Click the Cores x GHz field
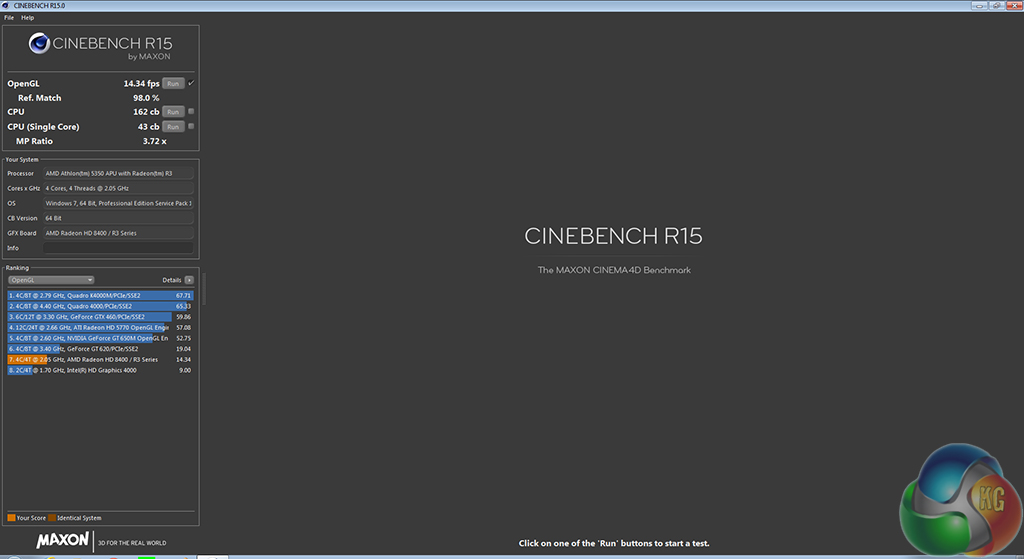 pyautogui.click(x=118, y=188)
